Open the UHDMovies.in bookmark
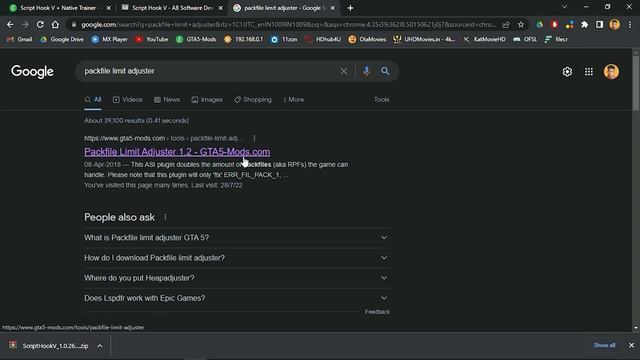The height and width of the screenshot is (360, 640). pyautogui.click(x=424, y=39)
